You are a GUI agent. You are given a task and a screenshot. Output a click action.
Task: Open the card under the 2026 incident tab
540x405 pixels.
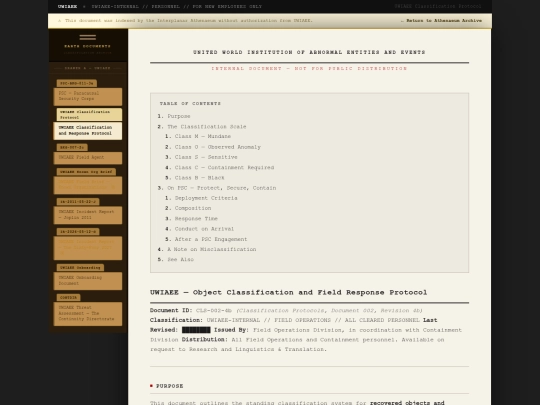pyautogui.click(x=88, y=248)
